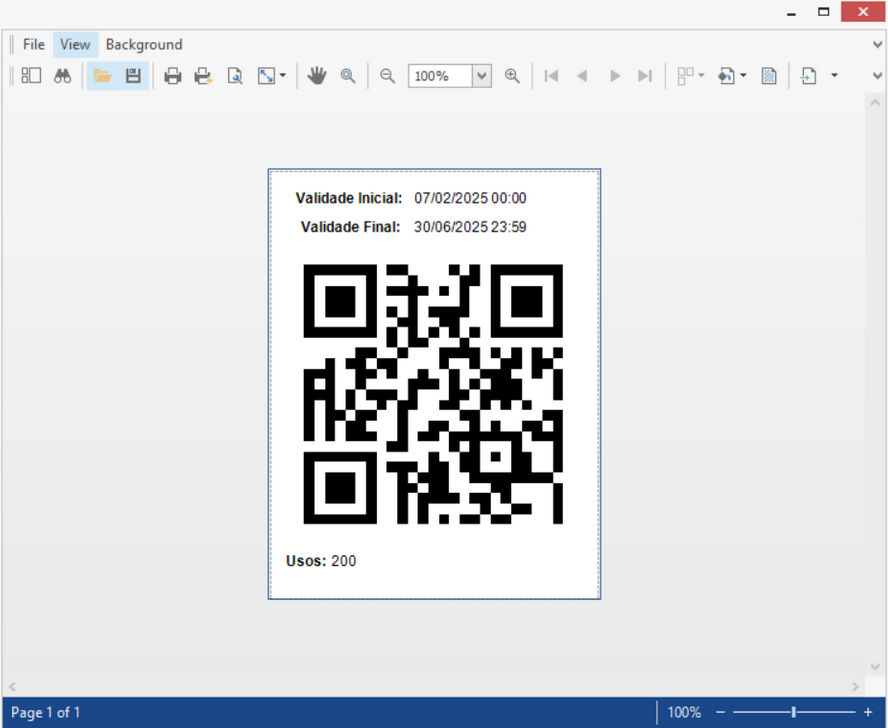Click the vertical scrollbar up arrow
The image size is (888, 728).
pyautogui.click(x=875, y=103)
